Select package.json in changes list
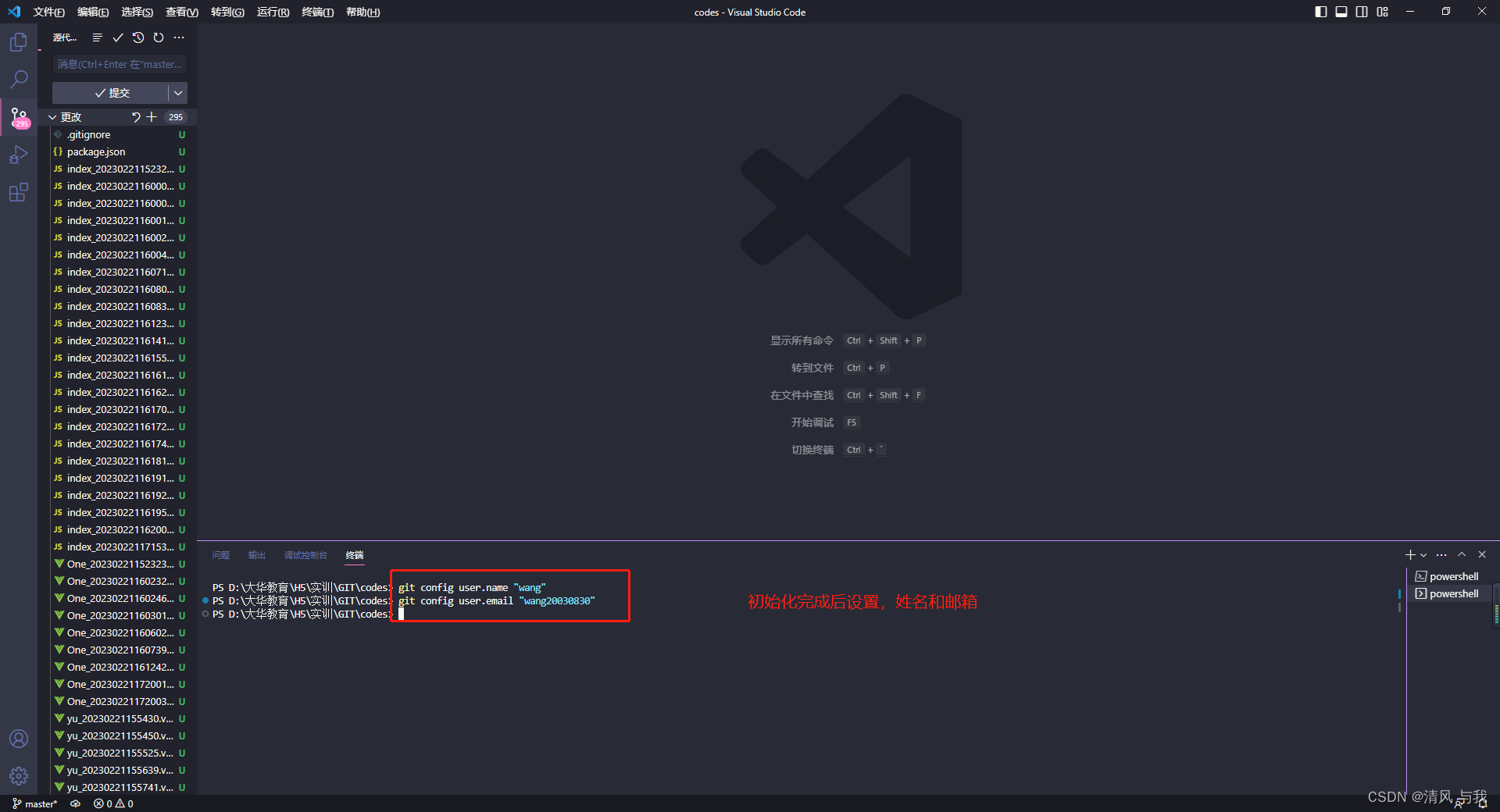Screen dimensions: 1500x812 (117, 151)
